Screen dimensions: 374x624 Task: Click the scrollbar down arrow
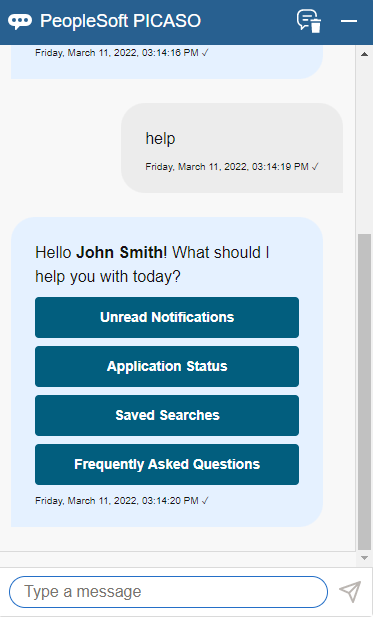click(x=364, y=558)
